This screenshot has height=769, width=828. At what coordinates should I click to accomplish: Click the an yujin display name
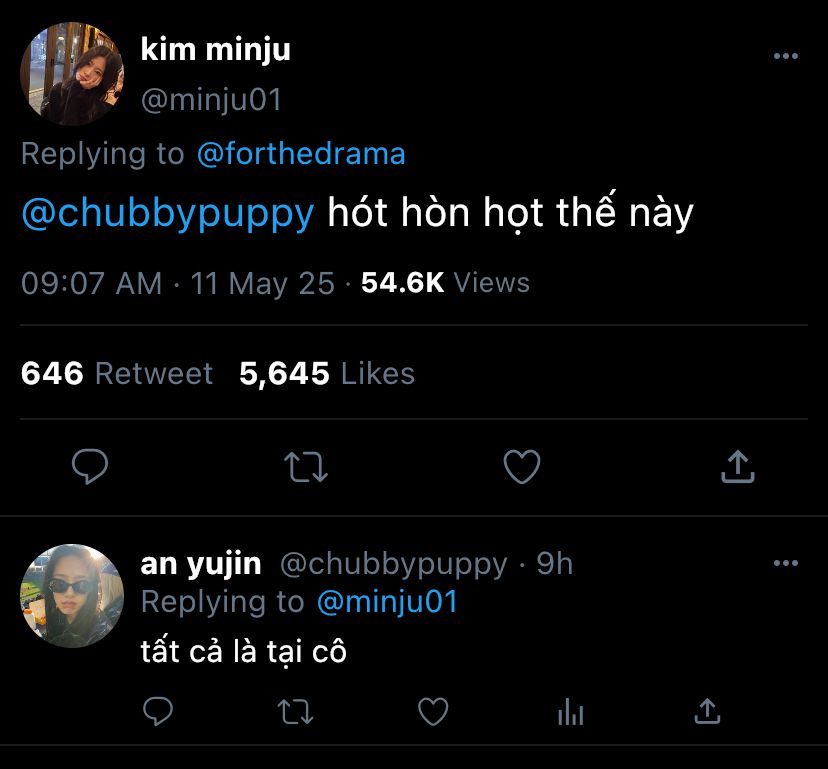[201, 564]
